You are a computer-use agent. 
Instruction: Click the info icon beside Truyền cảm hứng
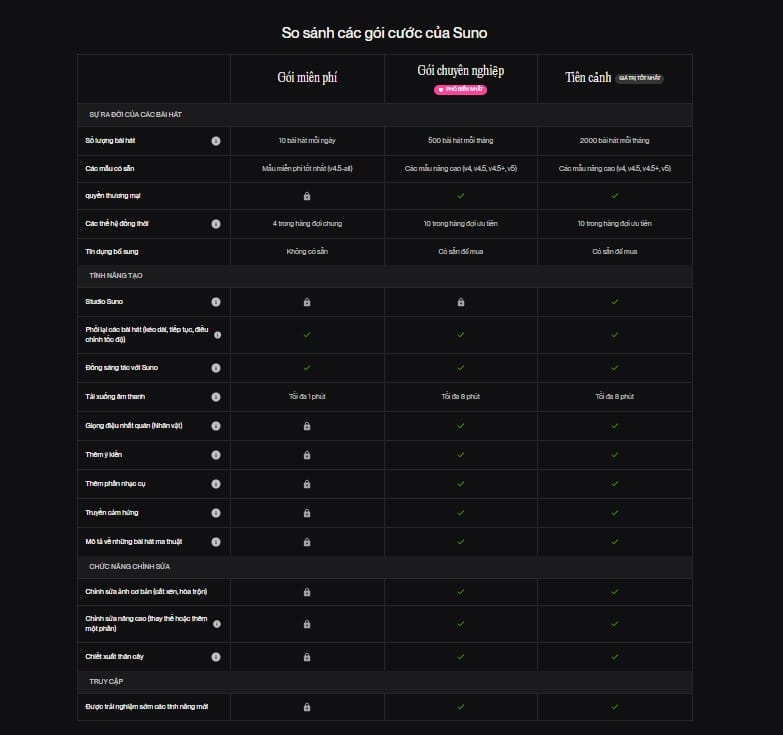(x=216, y=513)
